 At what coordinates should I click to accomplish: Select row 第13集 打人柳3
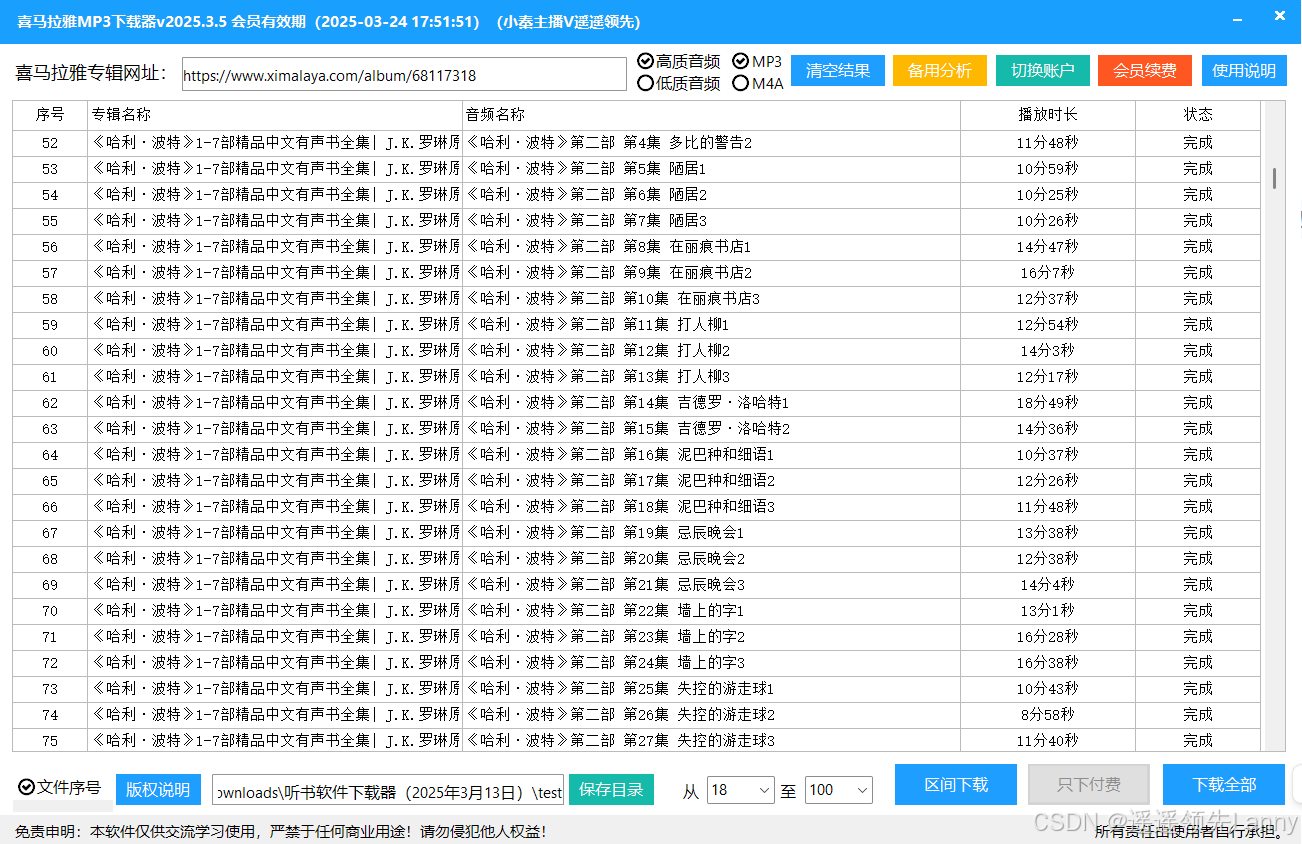coord(637,377)
